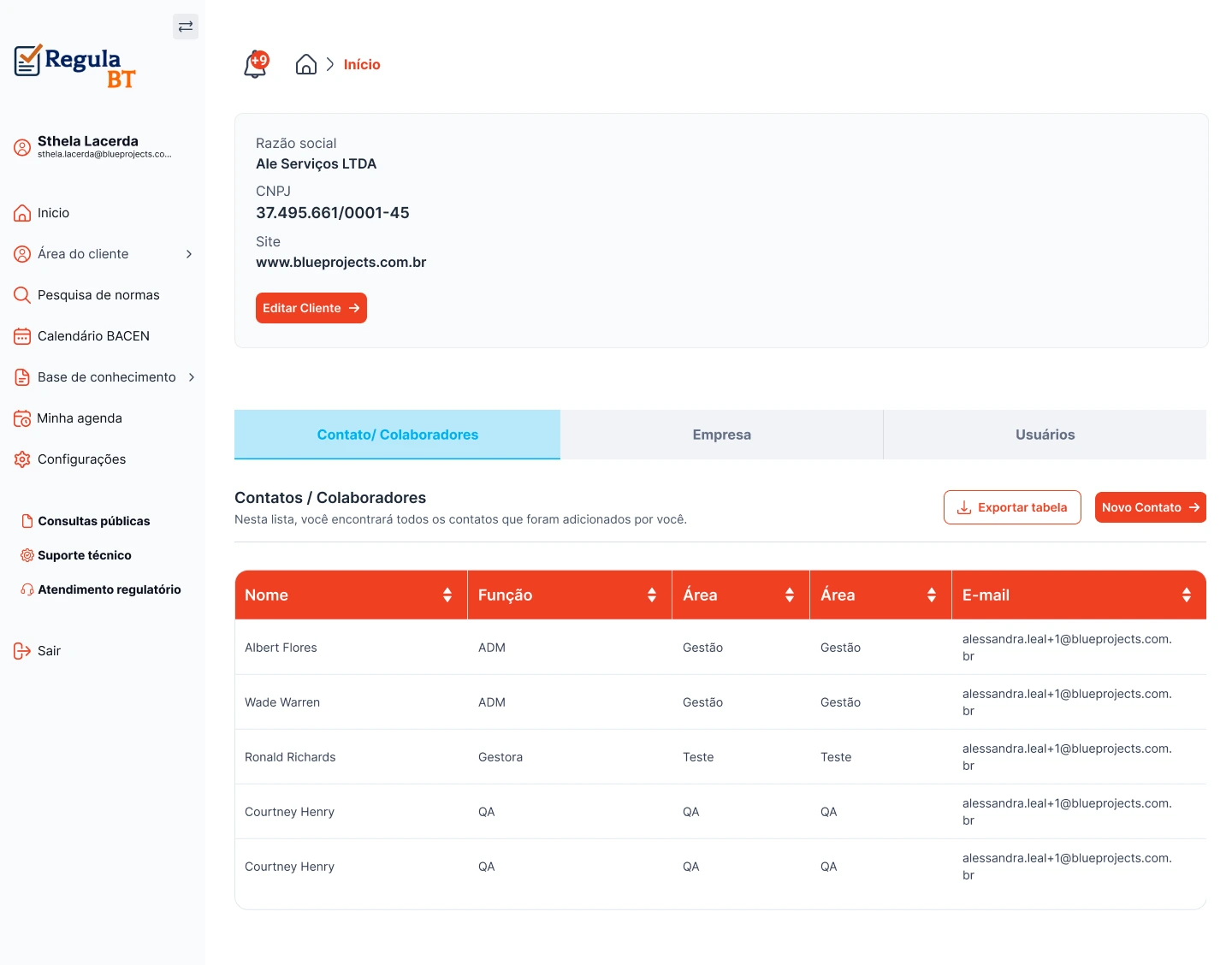The height and width of the screenshot is (965, 1232).
Task: Sort table by Função column
Action: point(652,595)
